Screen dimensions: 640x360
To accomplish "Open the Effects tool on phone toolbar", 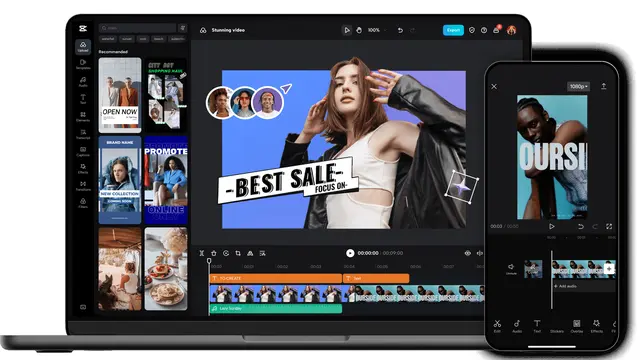I will tap(596, 326).
